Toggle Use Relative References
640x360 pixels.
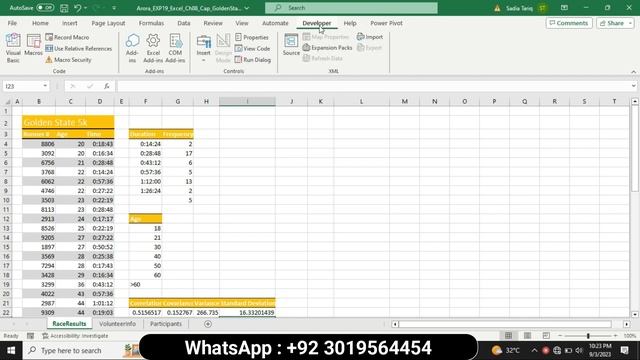coord(78,49)
